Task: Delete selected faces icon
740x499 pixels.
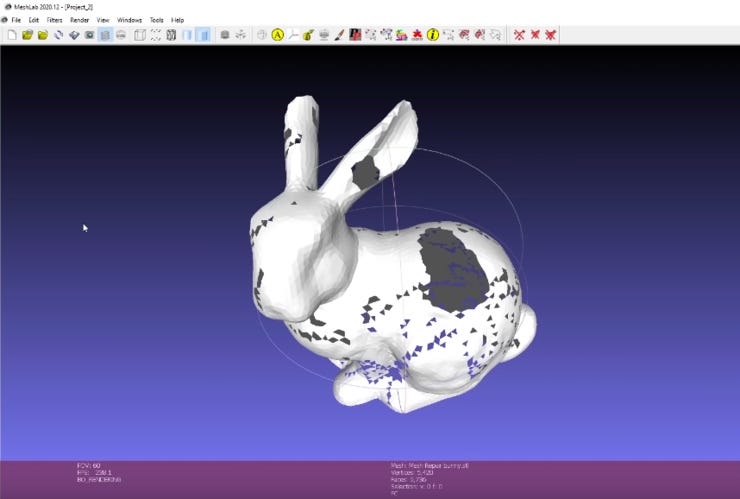Action: (535, 34)
